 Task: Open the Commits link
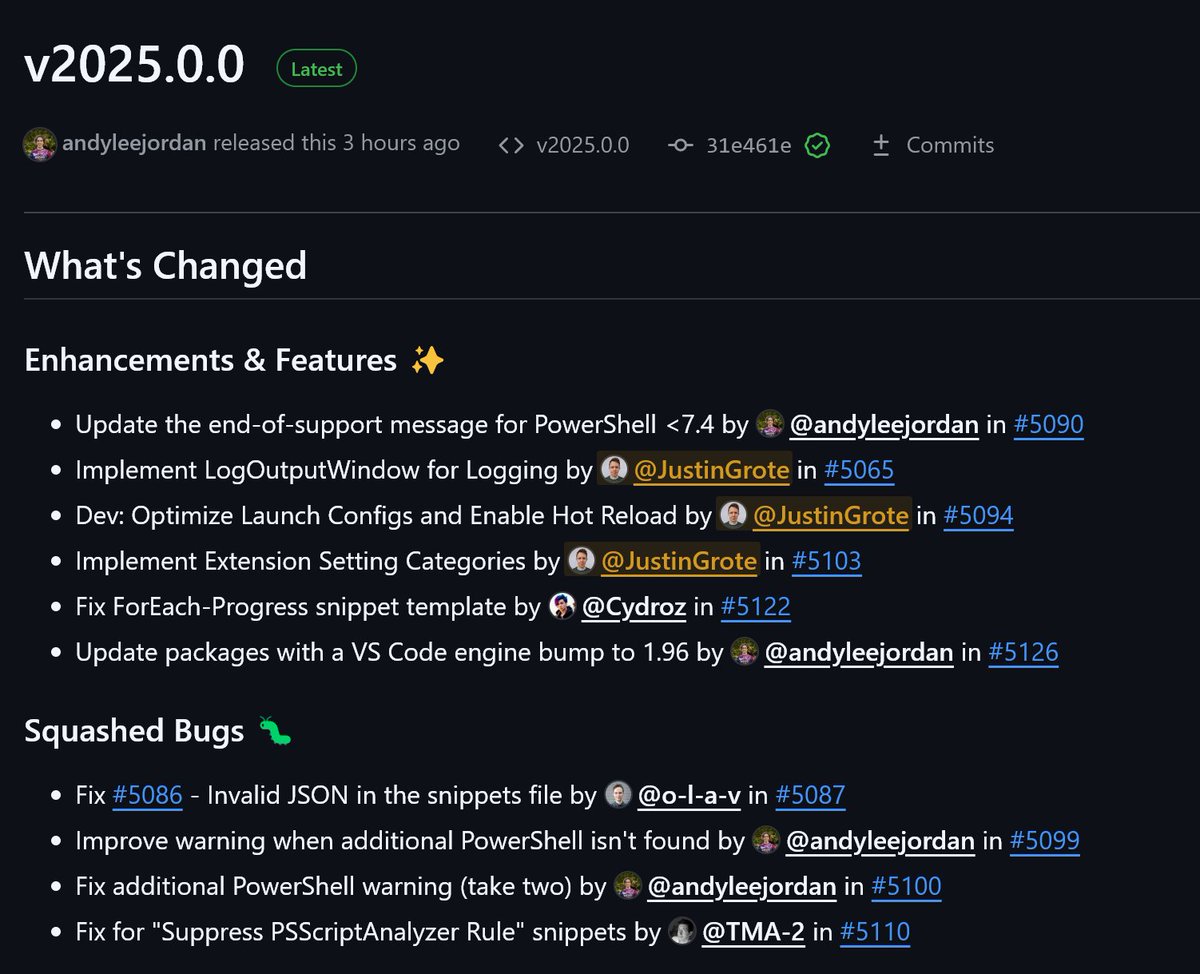coord(950,146)
